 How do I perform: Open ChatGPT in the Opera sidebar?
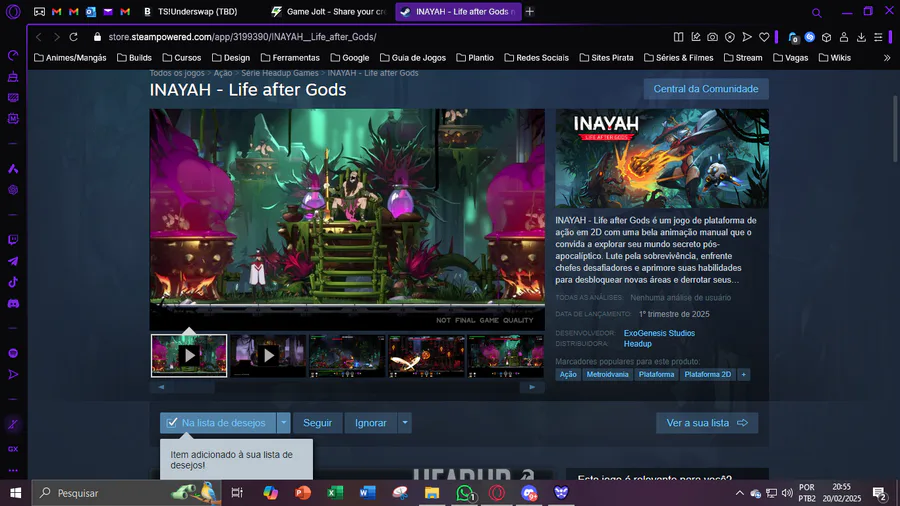(13, 190)
